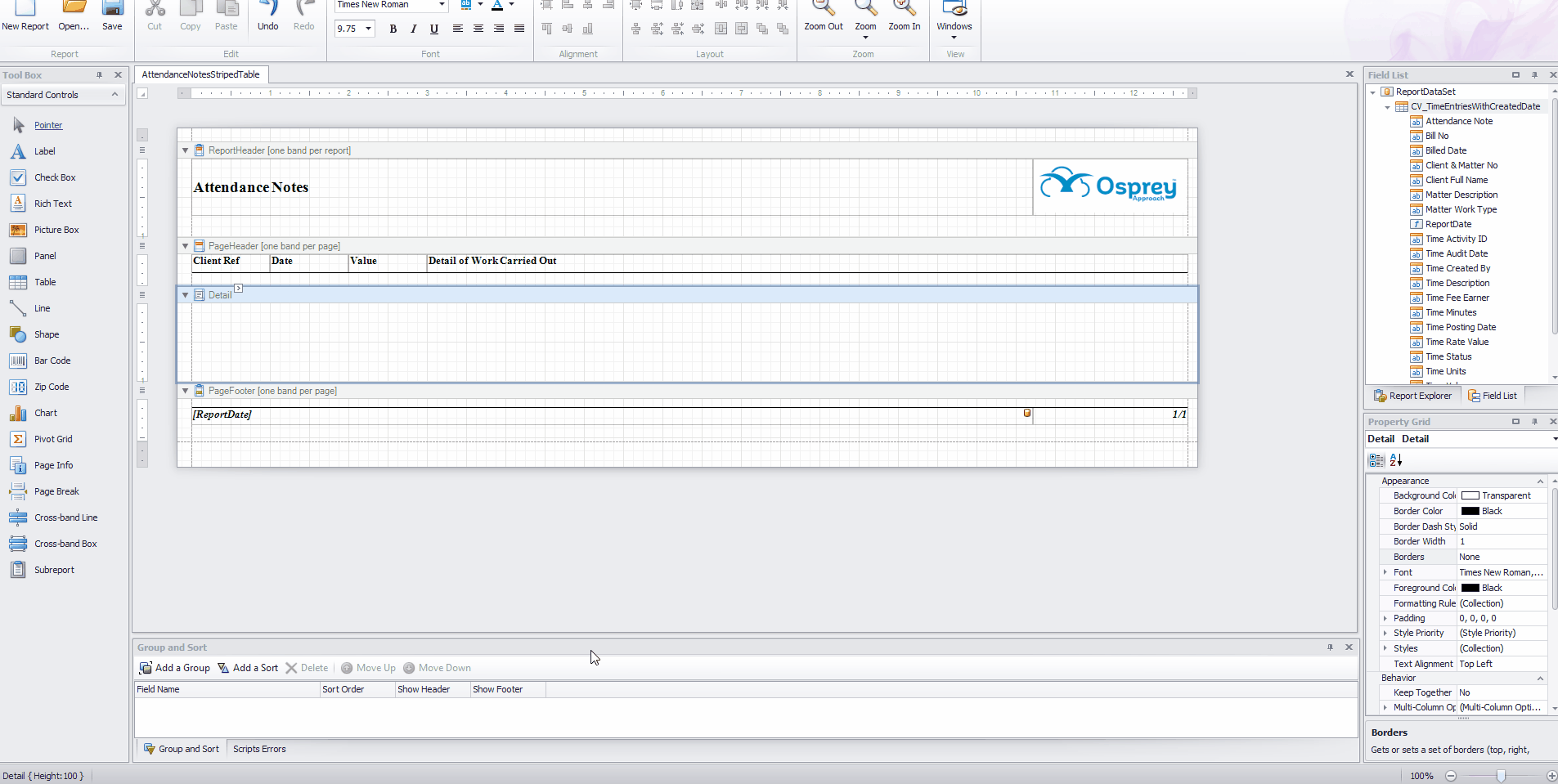The height and width of the screenshot is (784, 1558).
Task: Collapse the Detail band
Action: [185, 295]
